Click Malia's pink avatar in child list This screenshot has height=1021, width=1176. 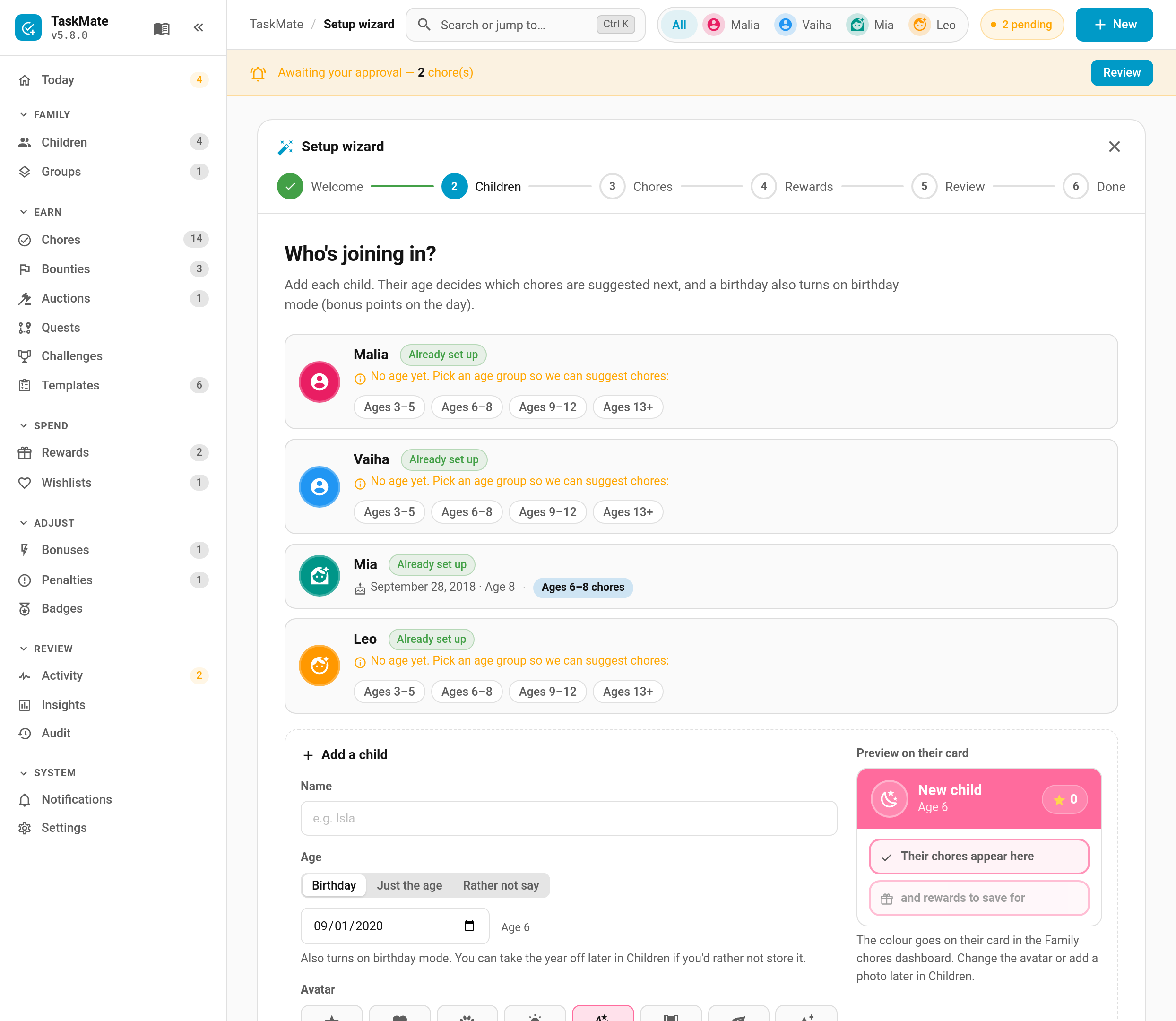(319, 382)
